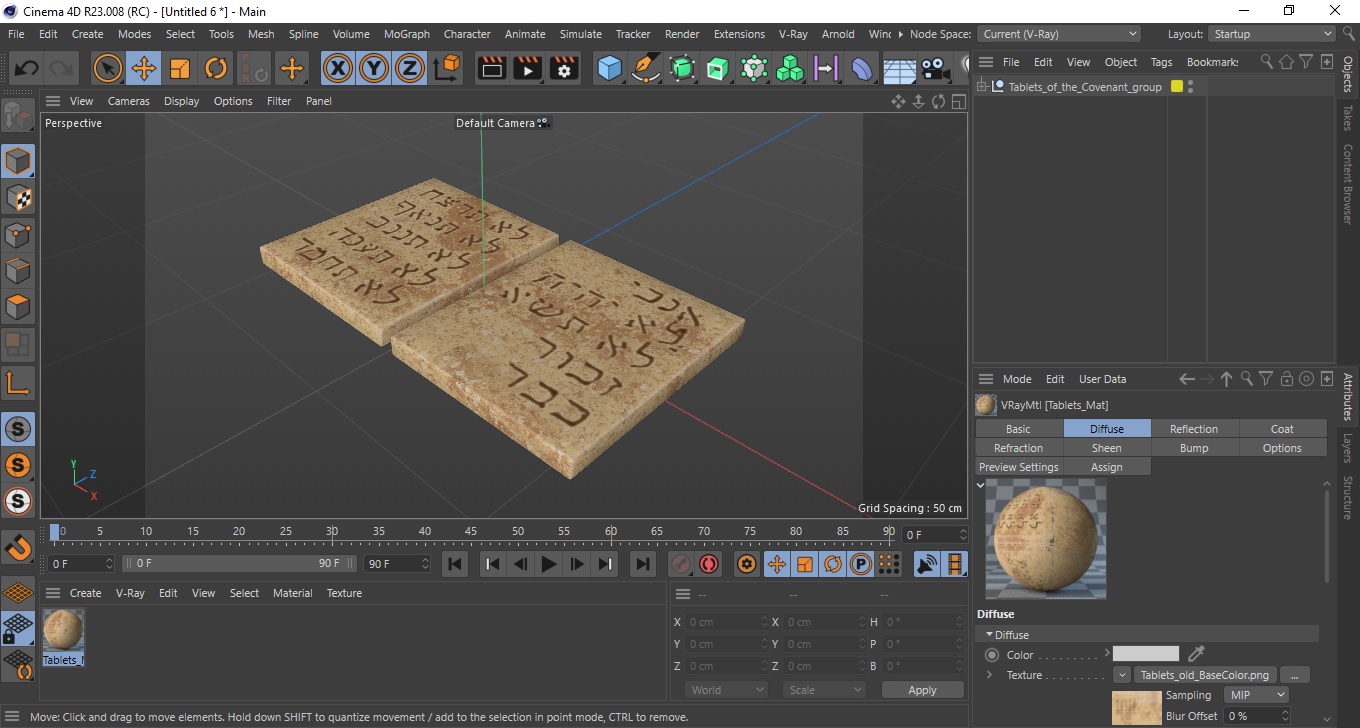Click the Render View clapperboard icon
The height and width of the screenshot is (728, 1360).
[492, 69]
